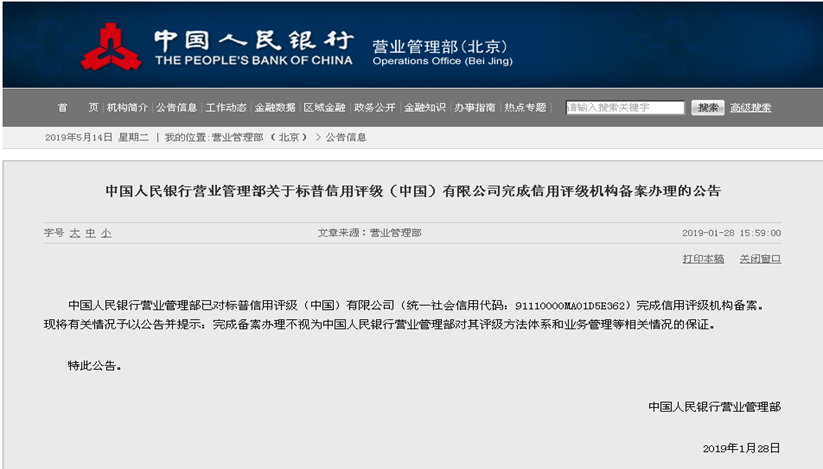The width and height of the screenshot is (823, 469).
Task: Select the 金融知识 menu item
Action: (x=425, y=108)
